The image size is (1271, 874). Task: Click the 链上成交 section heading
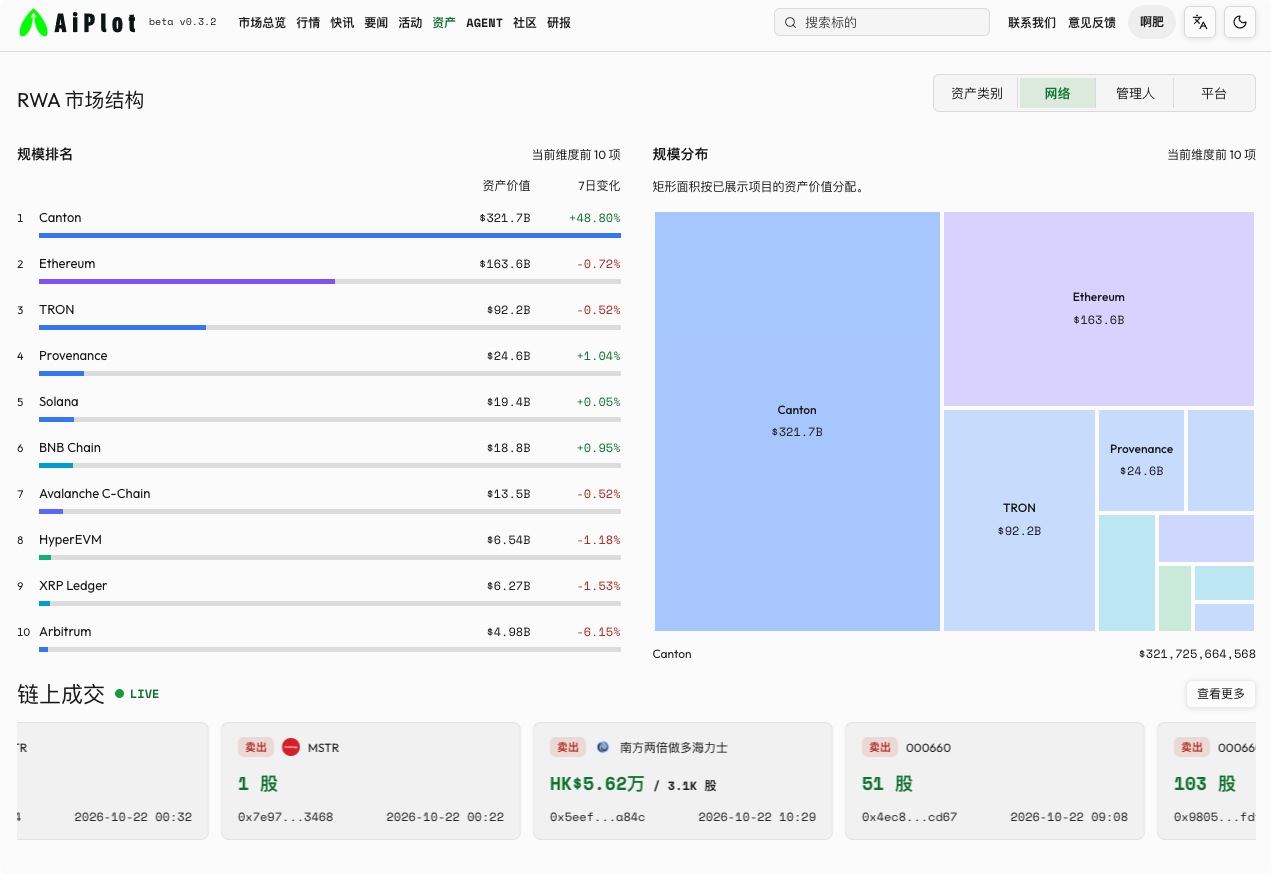coord(61,694)
